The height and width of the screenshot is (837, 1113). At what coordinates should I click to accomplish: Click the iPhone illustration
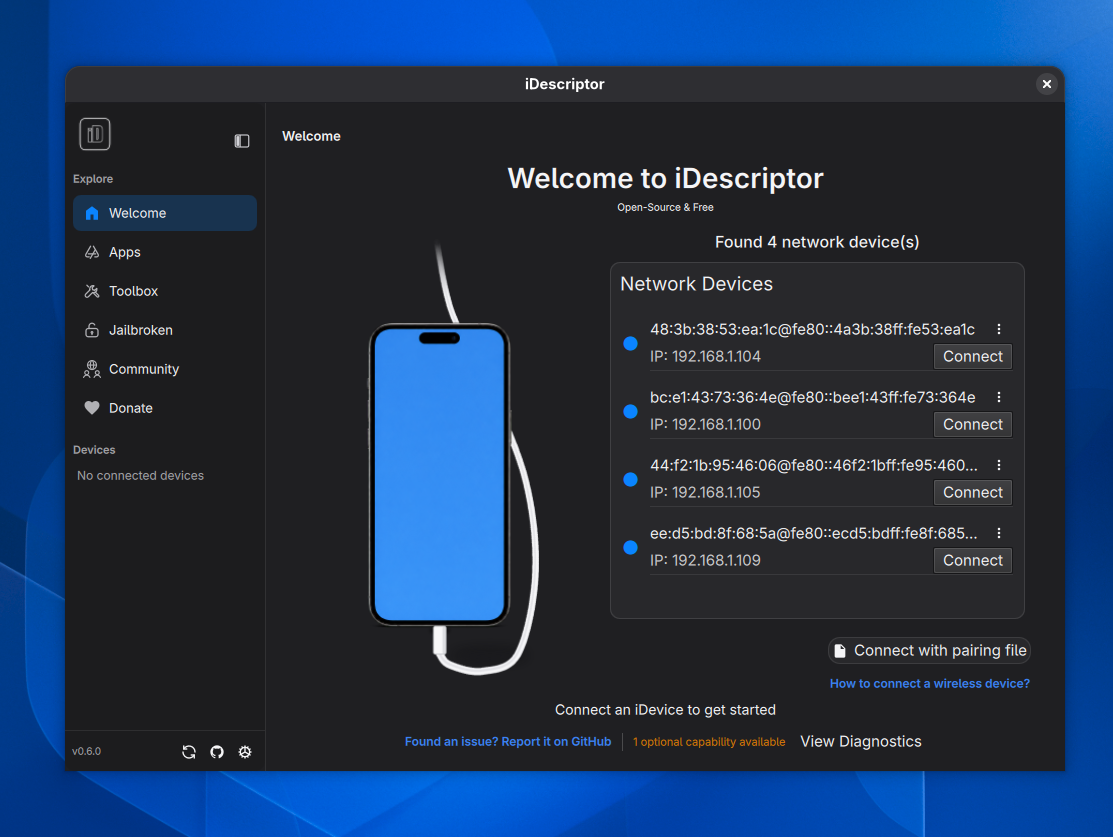pyautogui.click(x=439, y=474)
